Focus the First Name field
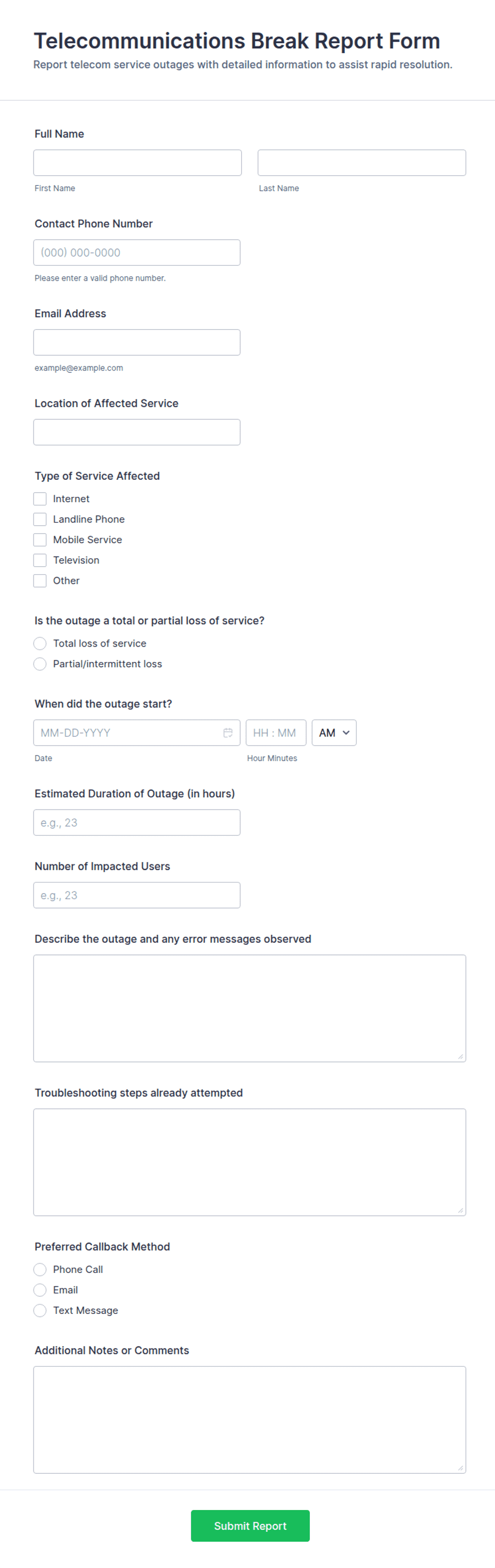 click(x=137, y=163)
